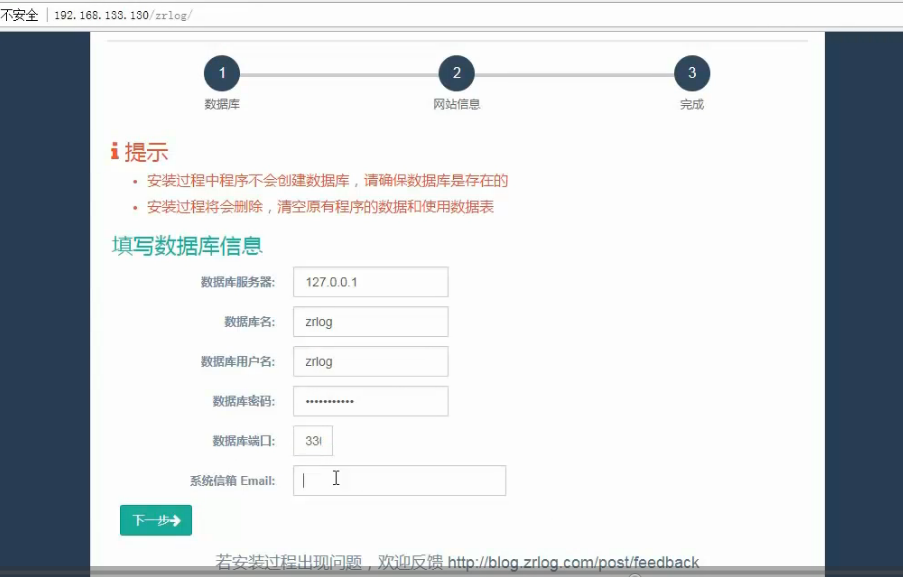903x577 pixels.
Task: Click the 数据库服务器 label
Action: click(x=238, y=282)
